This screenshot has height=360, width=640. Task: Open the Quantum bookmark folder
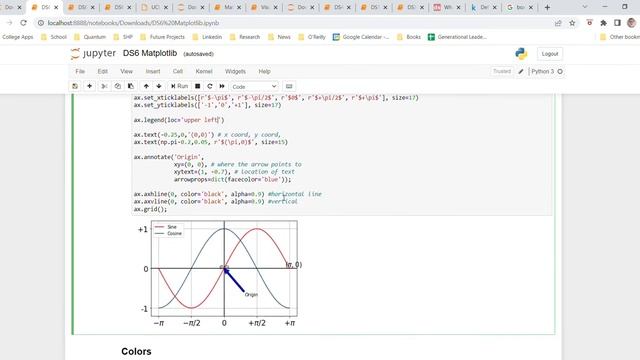tap(90, 37)
